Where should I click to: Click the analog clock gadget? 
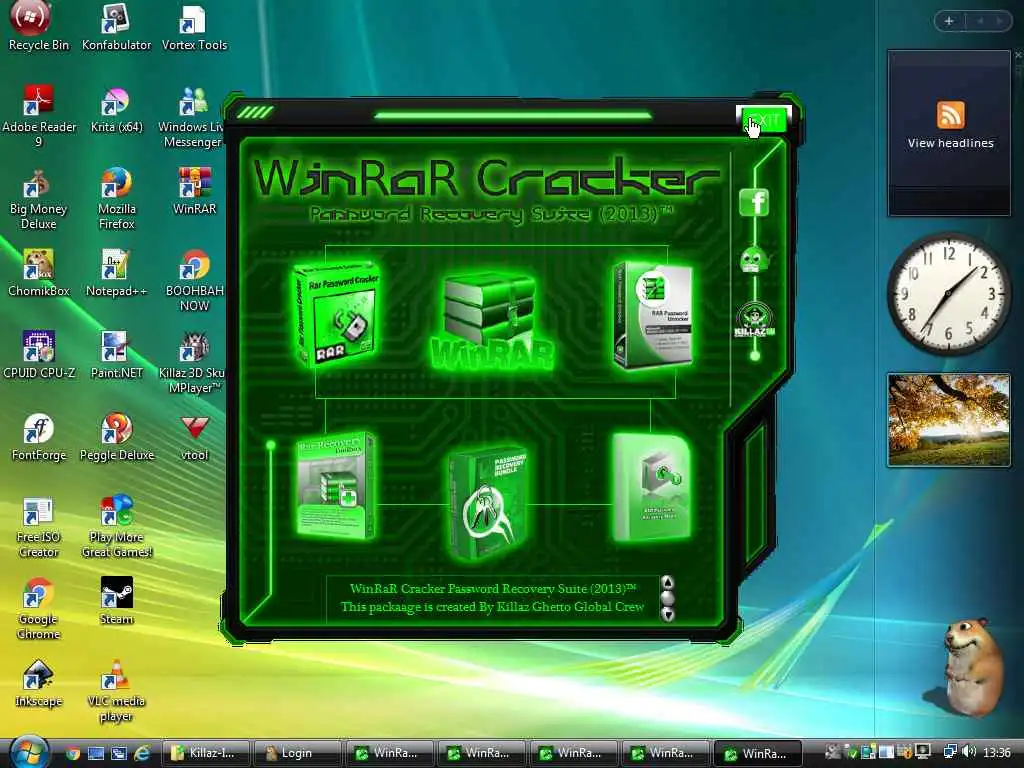[948, 294]
